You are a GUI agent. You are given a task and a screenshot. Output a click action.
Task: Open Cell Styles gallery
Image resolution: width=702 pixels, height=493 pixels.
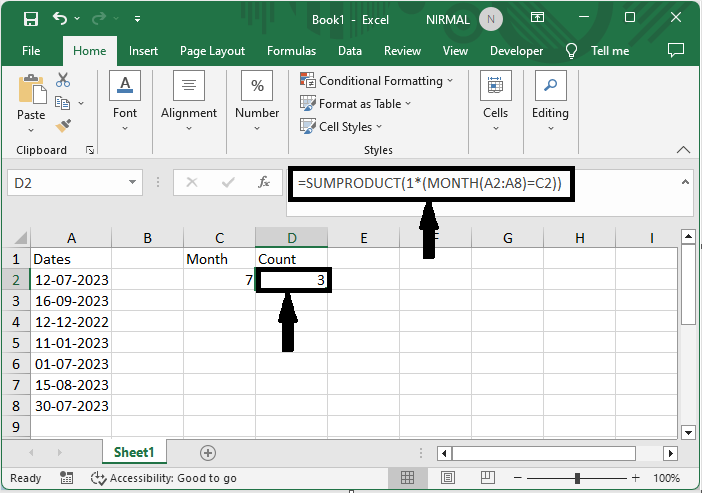[x=341, y=127]
